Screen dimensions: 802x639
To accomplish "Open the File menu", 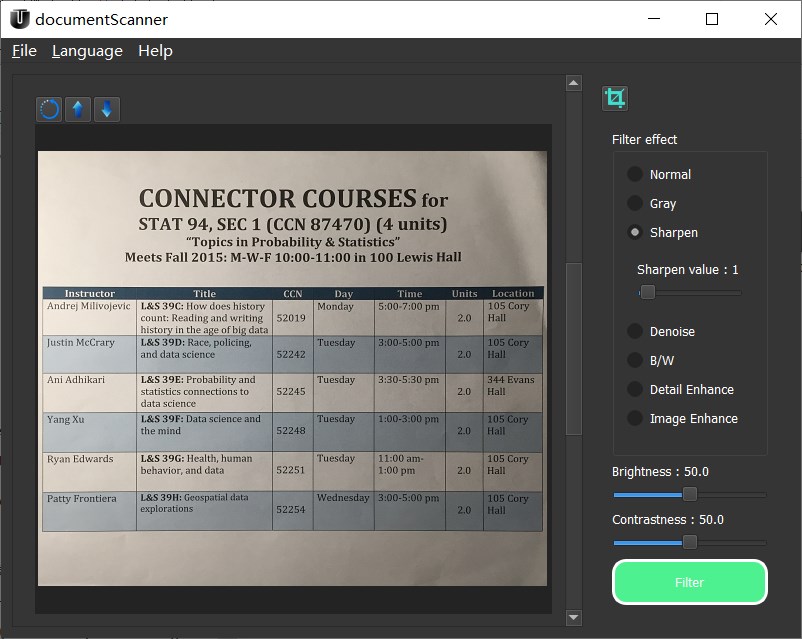I will point(24,51).
